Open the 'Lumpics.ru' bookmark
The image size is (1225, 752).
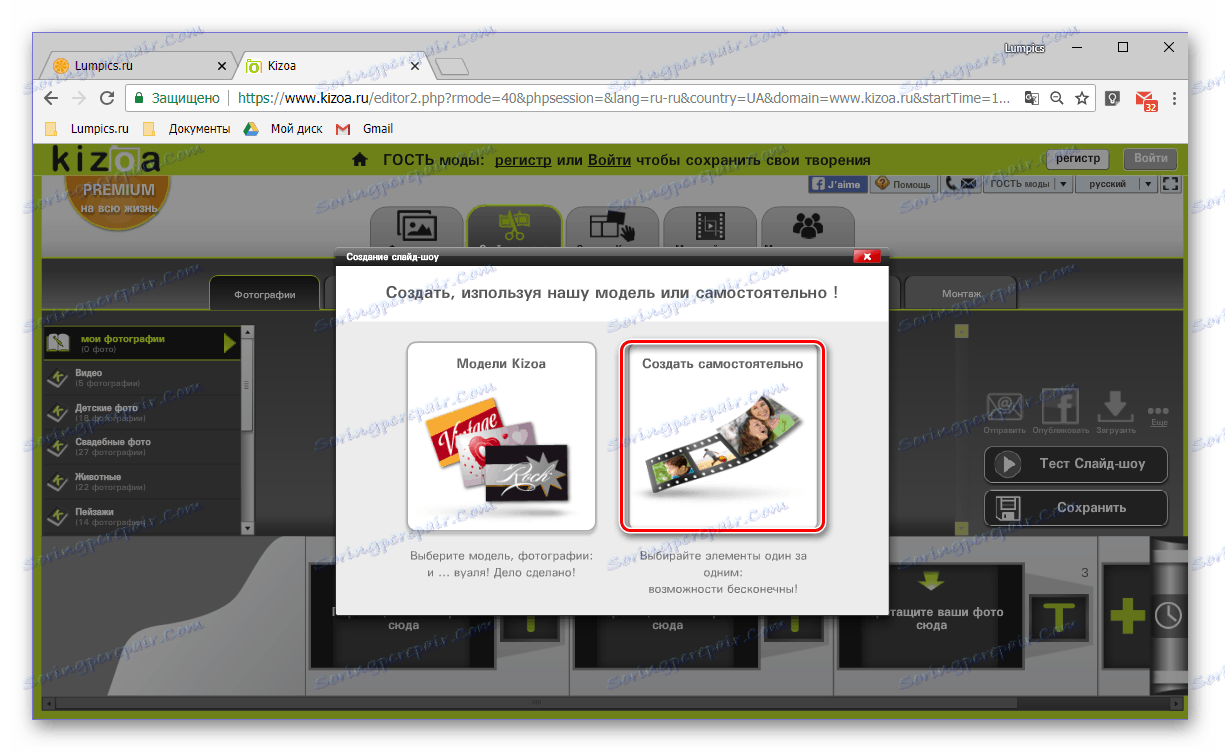tap(88, 128)
